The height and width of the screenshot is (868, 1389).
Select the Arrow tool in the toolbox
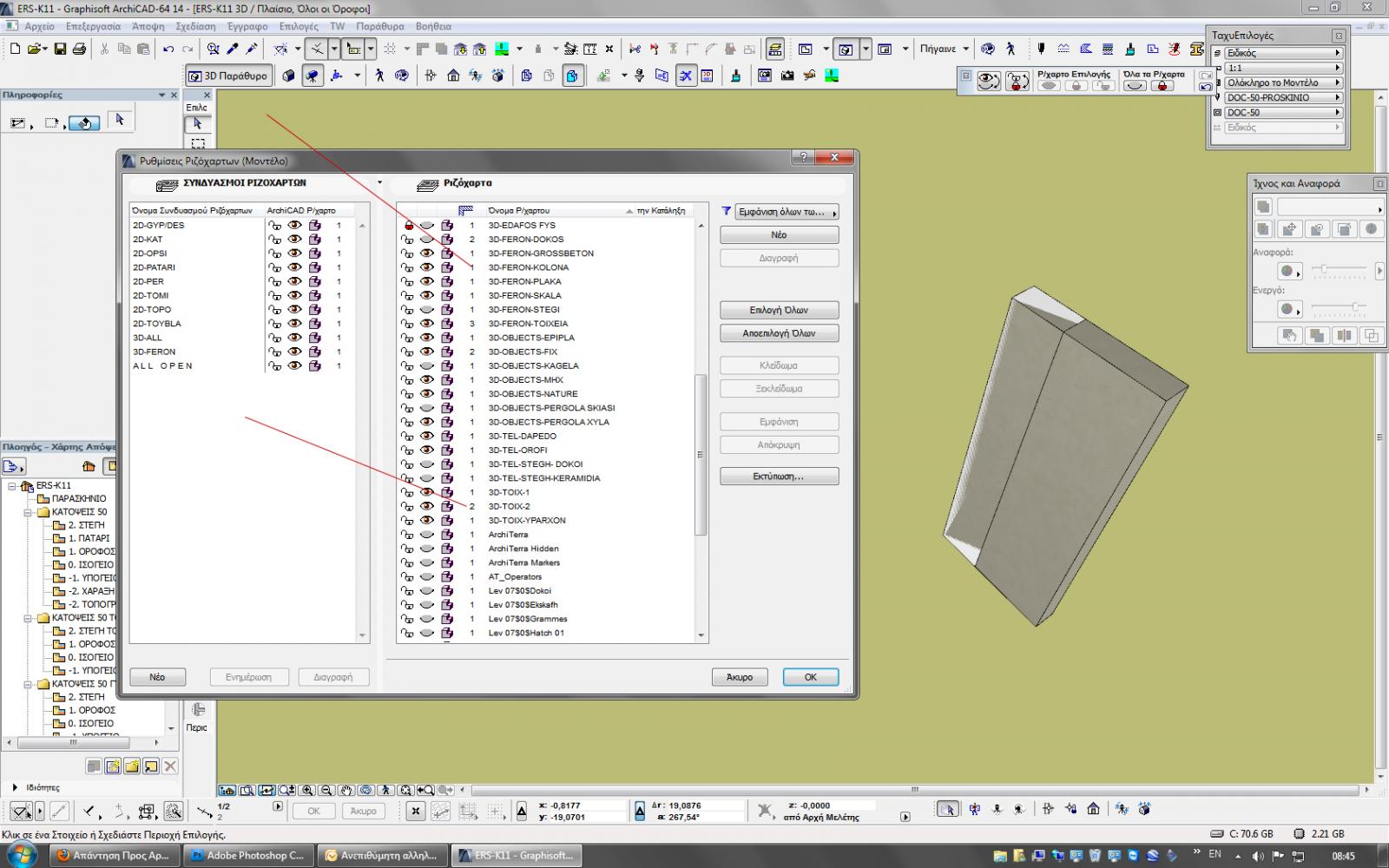198,124
